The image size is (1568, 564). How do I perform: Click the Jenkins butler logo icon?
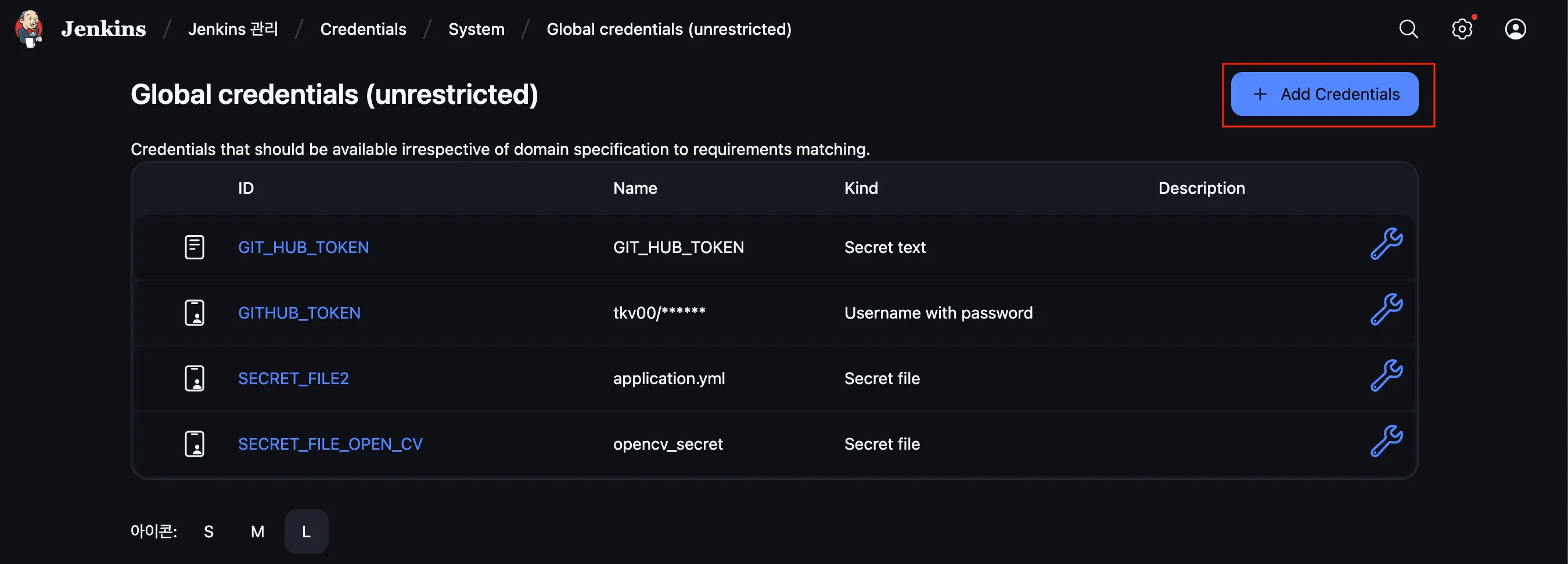pos(28,28)
